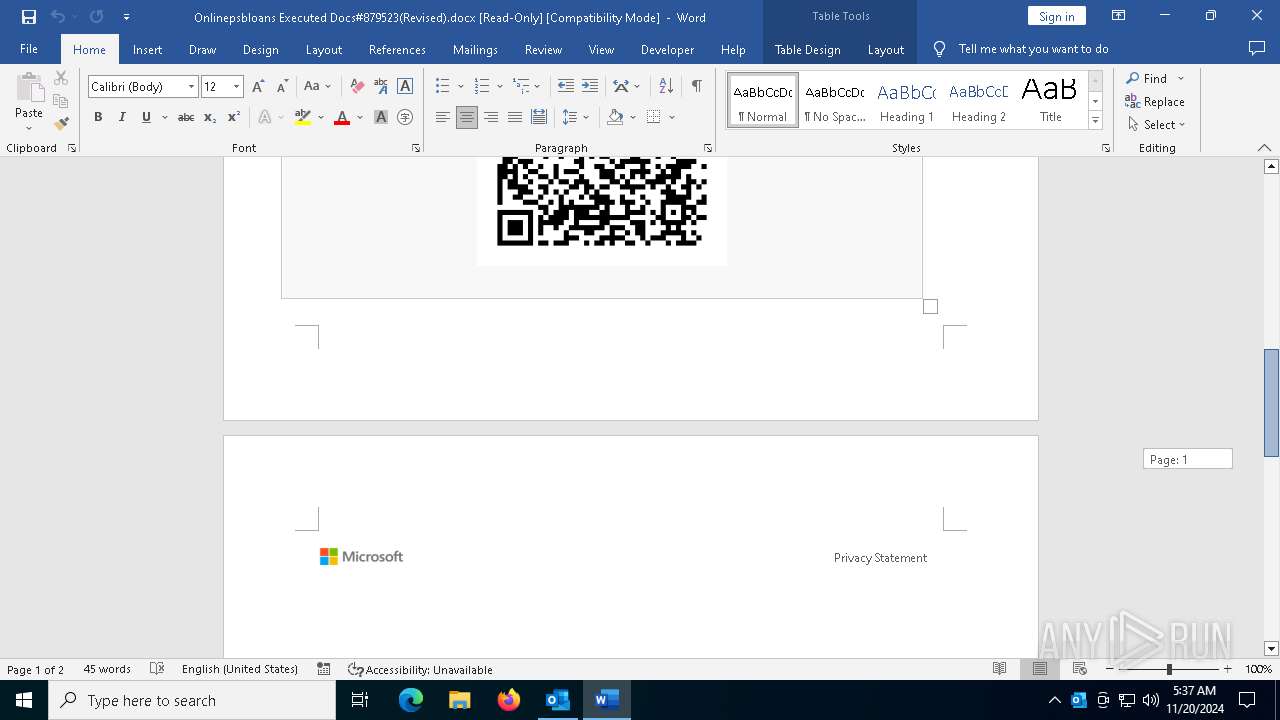1280x720 pixels.
Task: Decrease font size with the shrink font icon
Action: 282,87
